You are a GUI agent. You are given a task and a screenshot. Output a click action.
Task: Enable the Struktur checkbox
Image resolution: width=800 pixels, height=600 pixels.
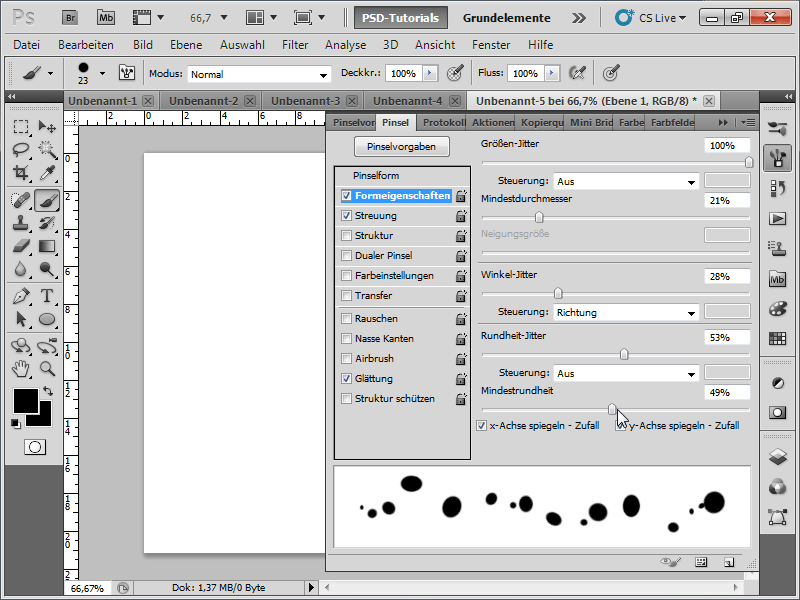(x=346, y=235)
